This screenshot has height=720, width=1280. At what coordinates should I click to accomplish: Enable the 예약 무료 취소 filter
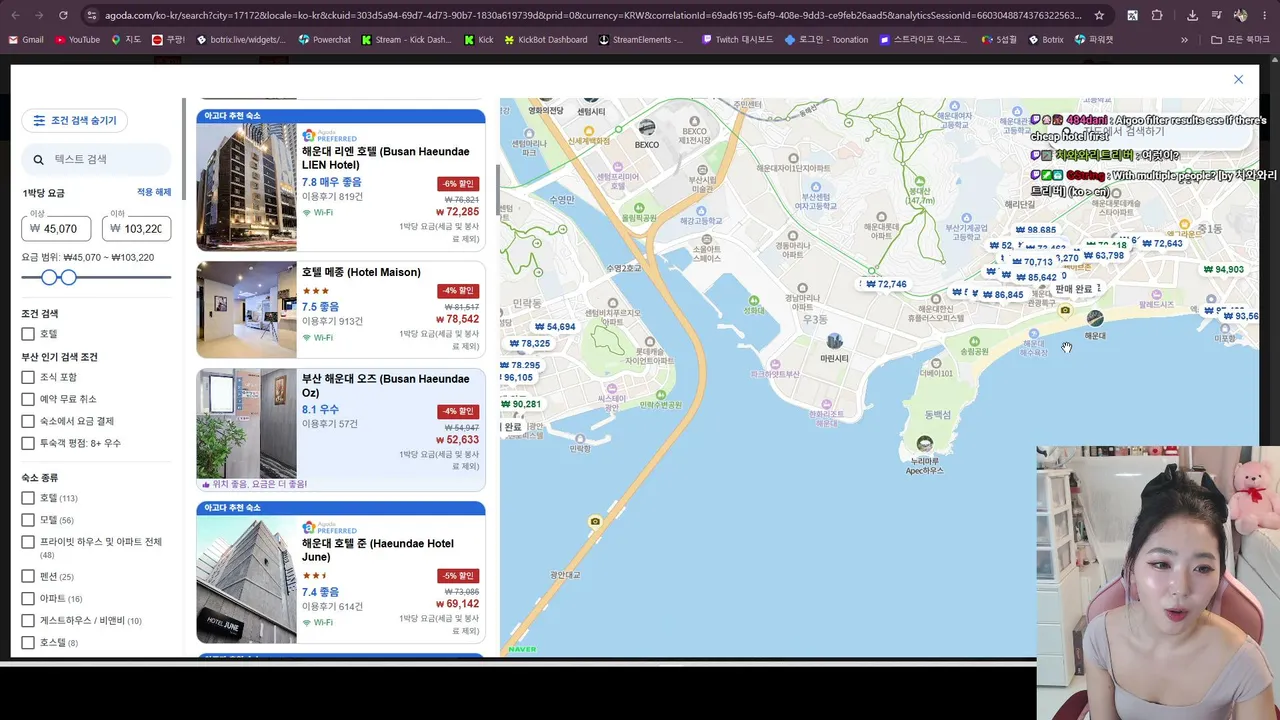(28, 399)
